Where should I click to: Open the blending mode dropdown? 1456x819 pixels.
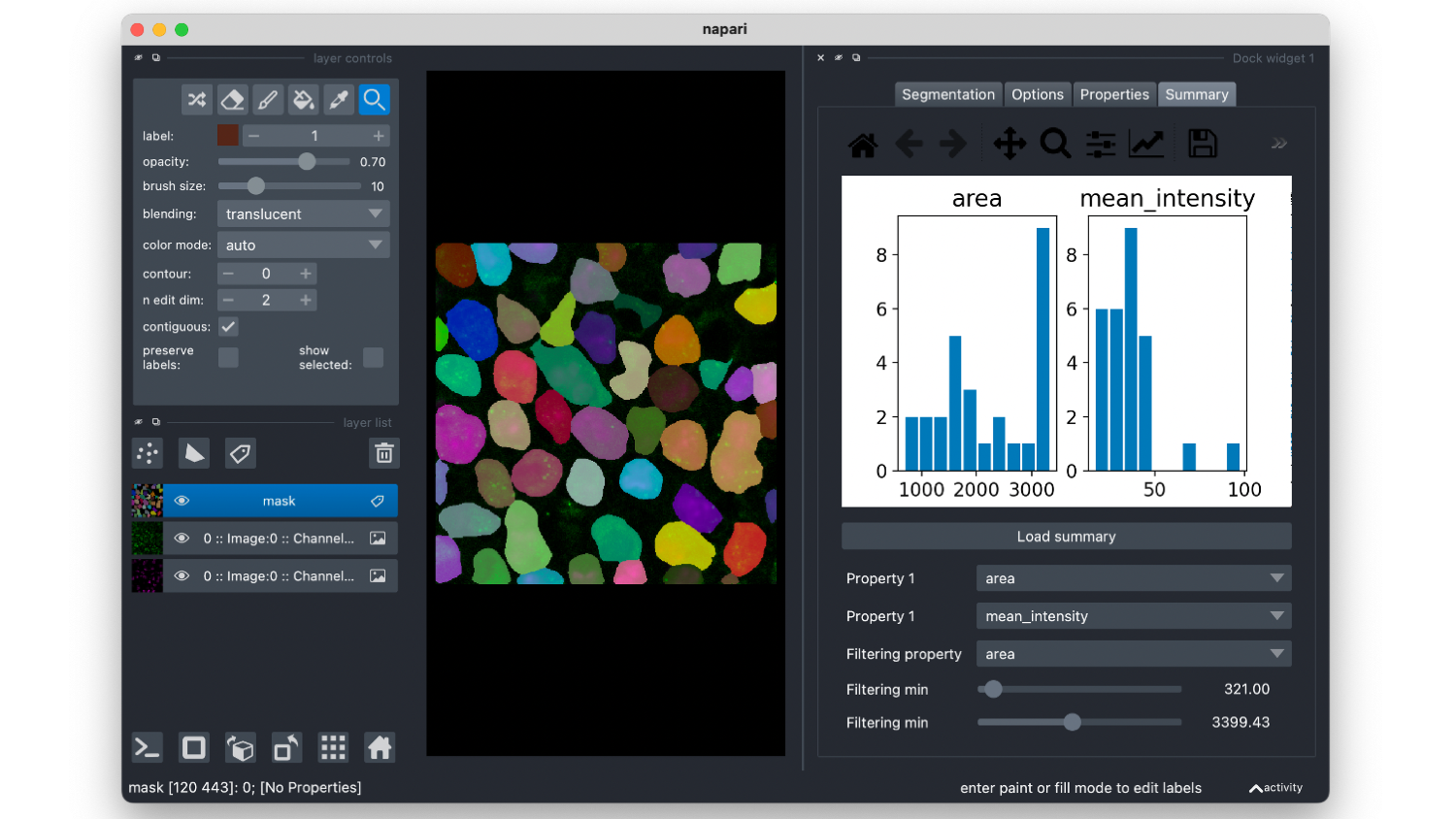tap(303, 213)
